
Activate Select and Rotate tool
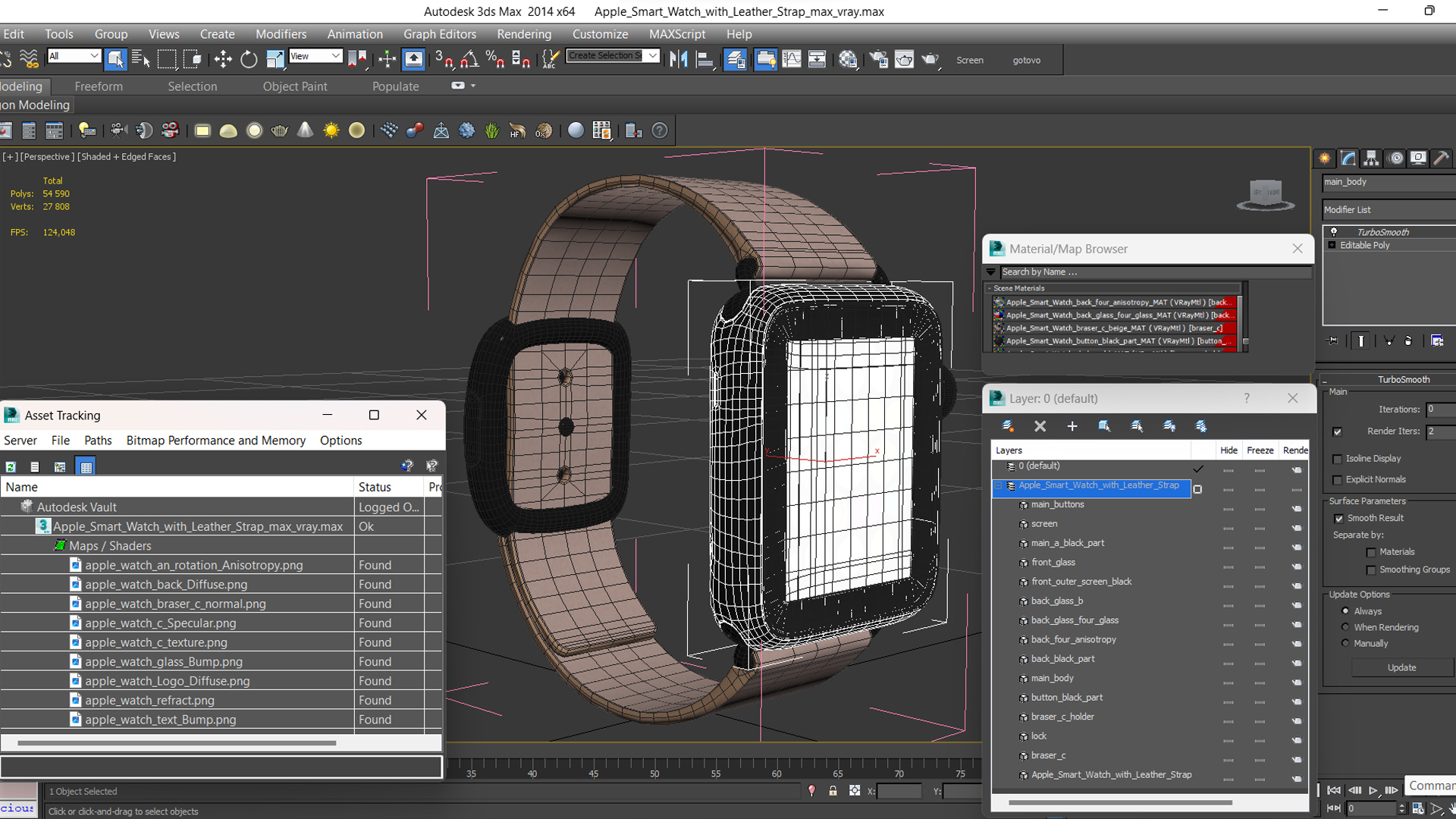[x=249, y=59]
